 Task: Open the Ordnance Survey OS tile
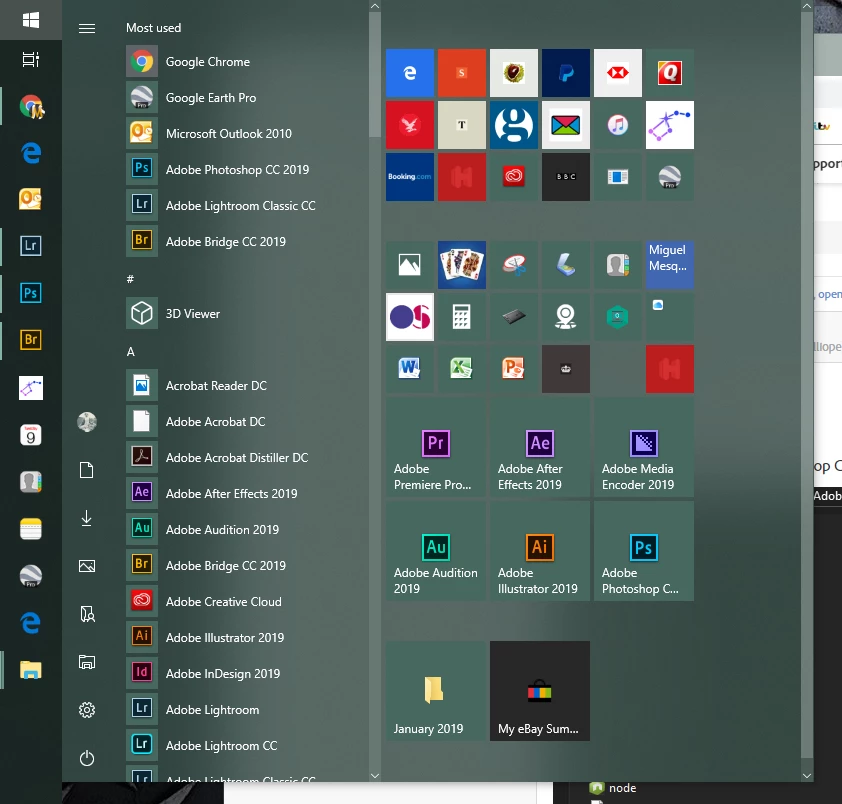coord(410,317)
